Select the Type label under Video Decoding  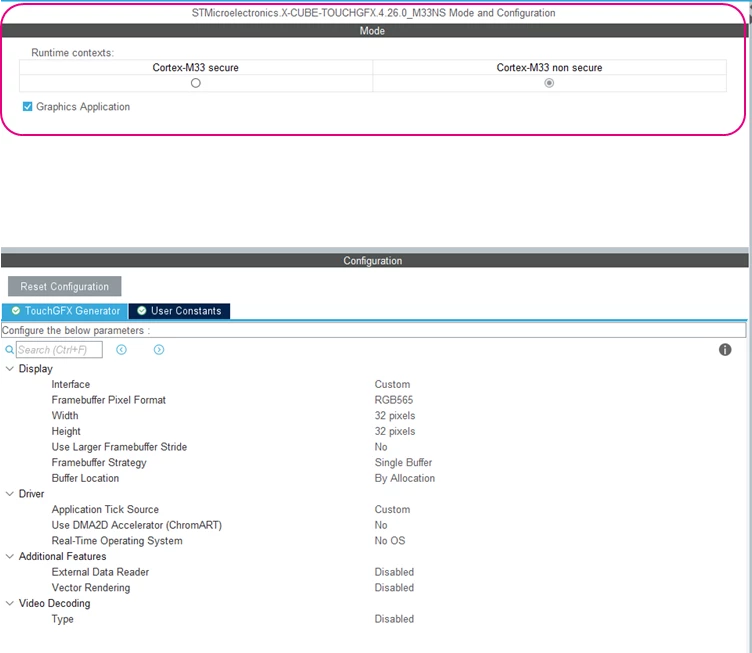(62, 619)
